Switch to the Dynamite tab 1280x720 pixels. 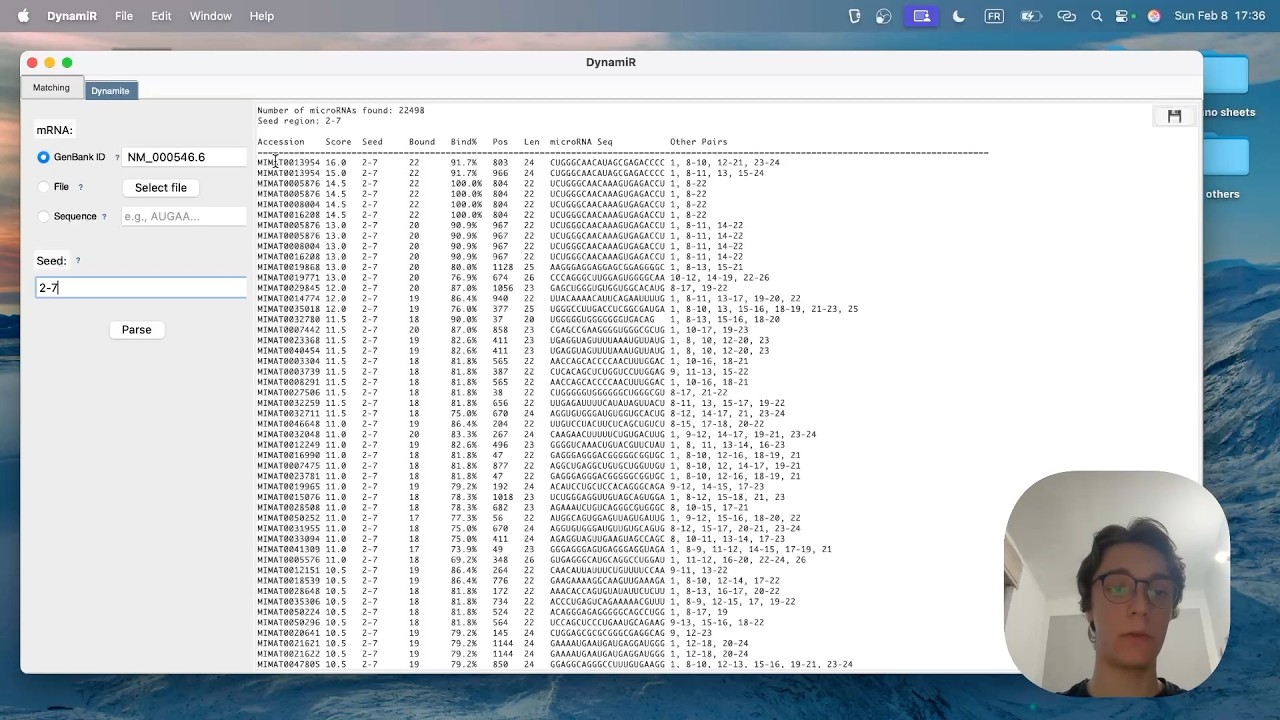[110, 90]
